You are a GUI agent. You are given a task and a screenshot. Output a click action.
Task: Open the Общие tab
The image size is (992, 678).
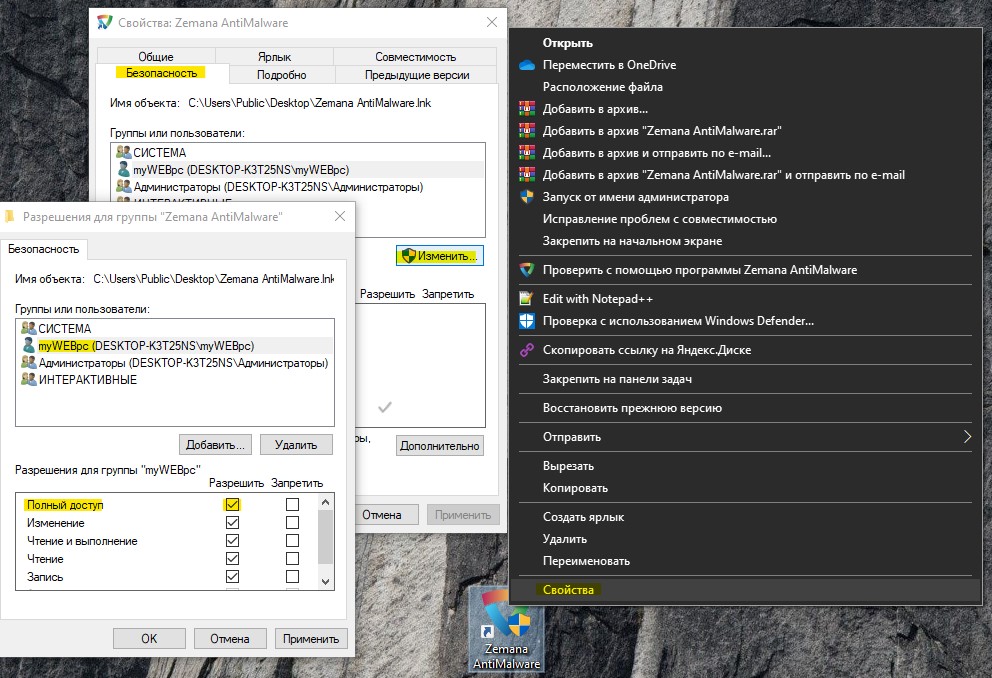pyautogui.click(x=156, y=57)
